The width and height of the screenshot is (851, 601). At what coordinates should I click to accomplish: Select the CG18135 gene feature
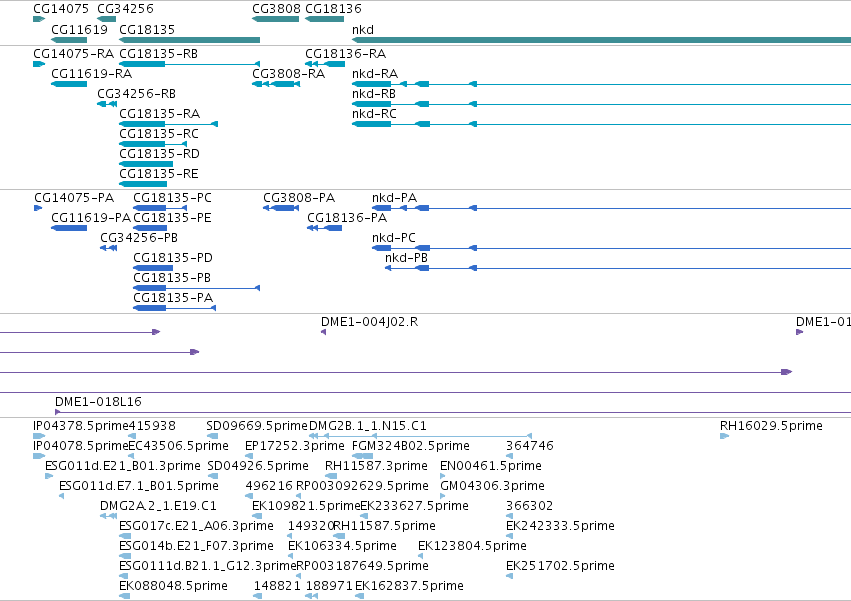(x=189, y=40)
